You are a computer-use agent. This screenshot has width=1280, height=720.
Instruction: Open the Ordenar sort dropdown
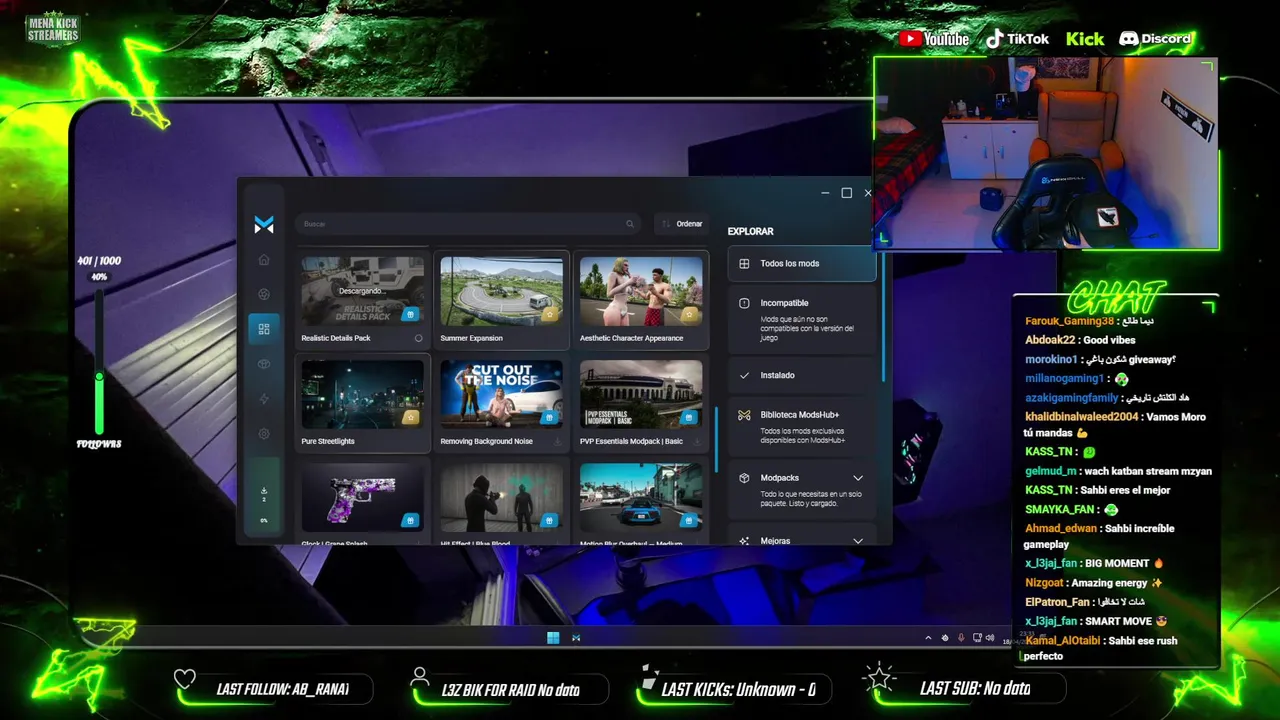click(x=681, y=224)
